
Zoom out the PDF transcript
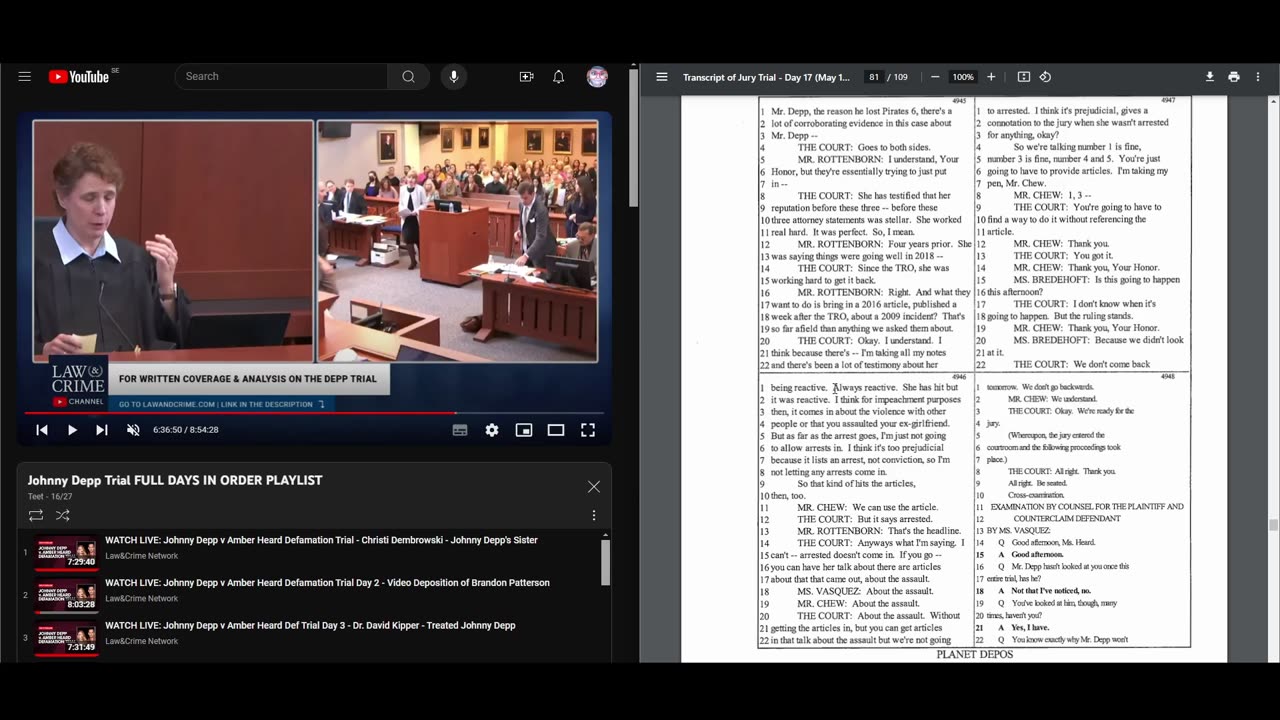(x=935, y=77)
